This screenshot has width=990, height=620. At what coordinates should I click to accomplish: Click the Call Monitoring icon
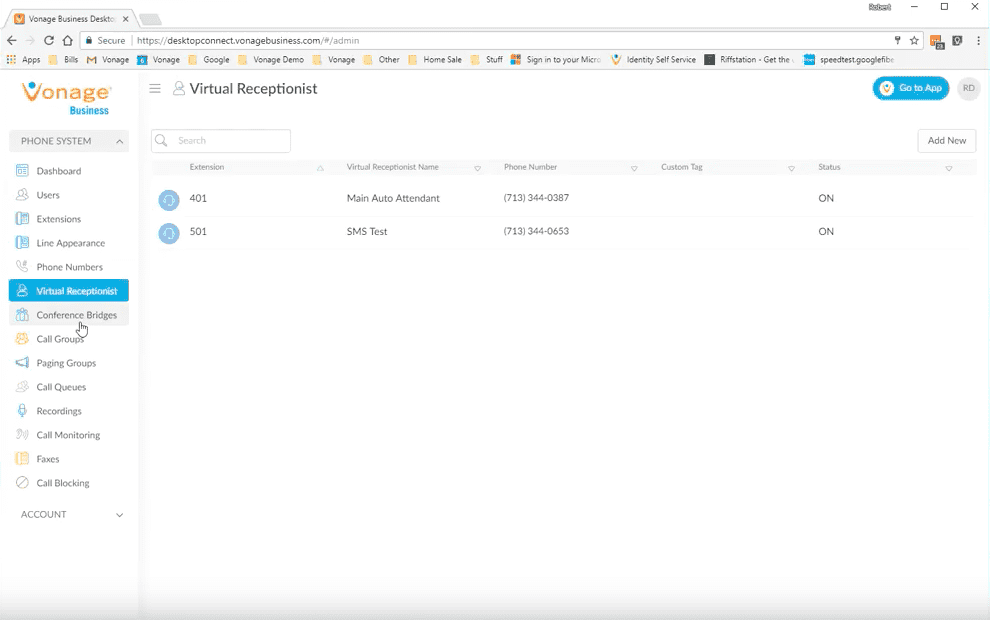click(x=22, y=434)
